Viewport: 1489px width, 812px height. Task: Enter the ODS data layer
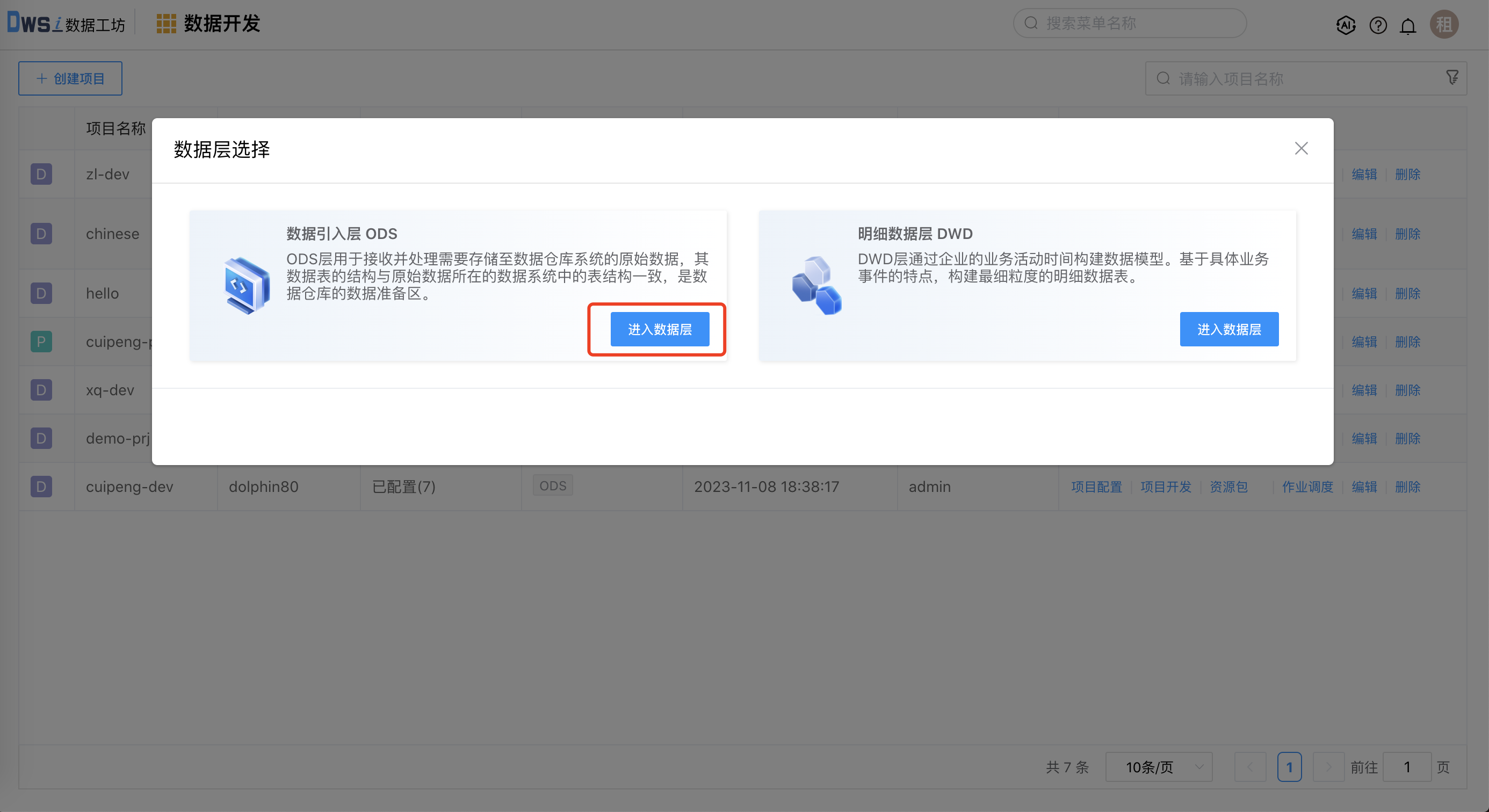[x=660, y=329]
